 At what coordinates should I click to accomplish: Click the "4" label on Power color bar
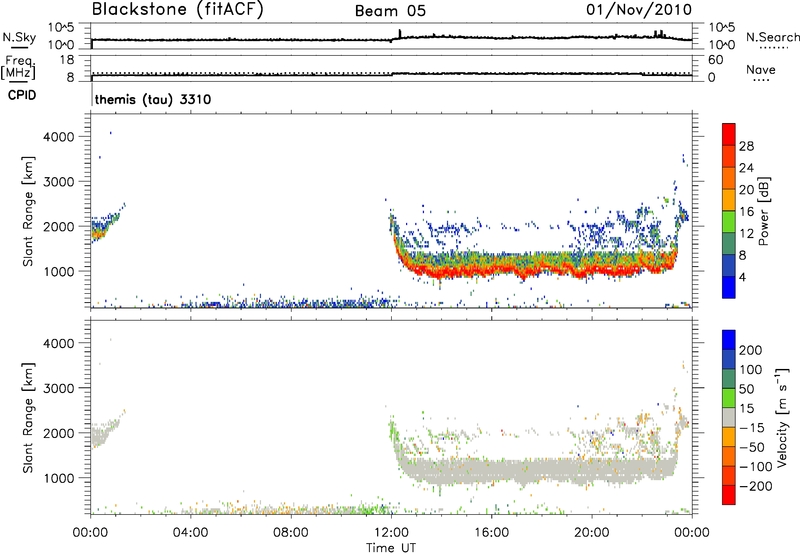tap(742, 277)
